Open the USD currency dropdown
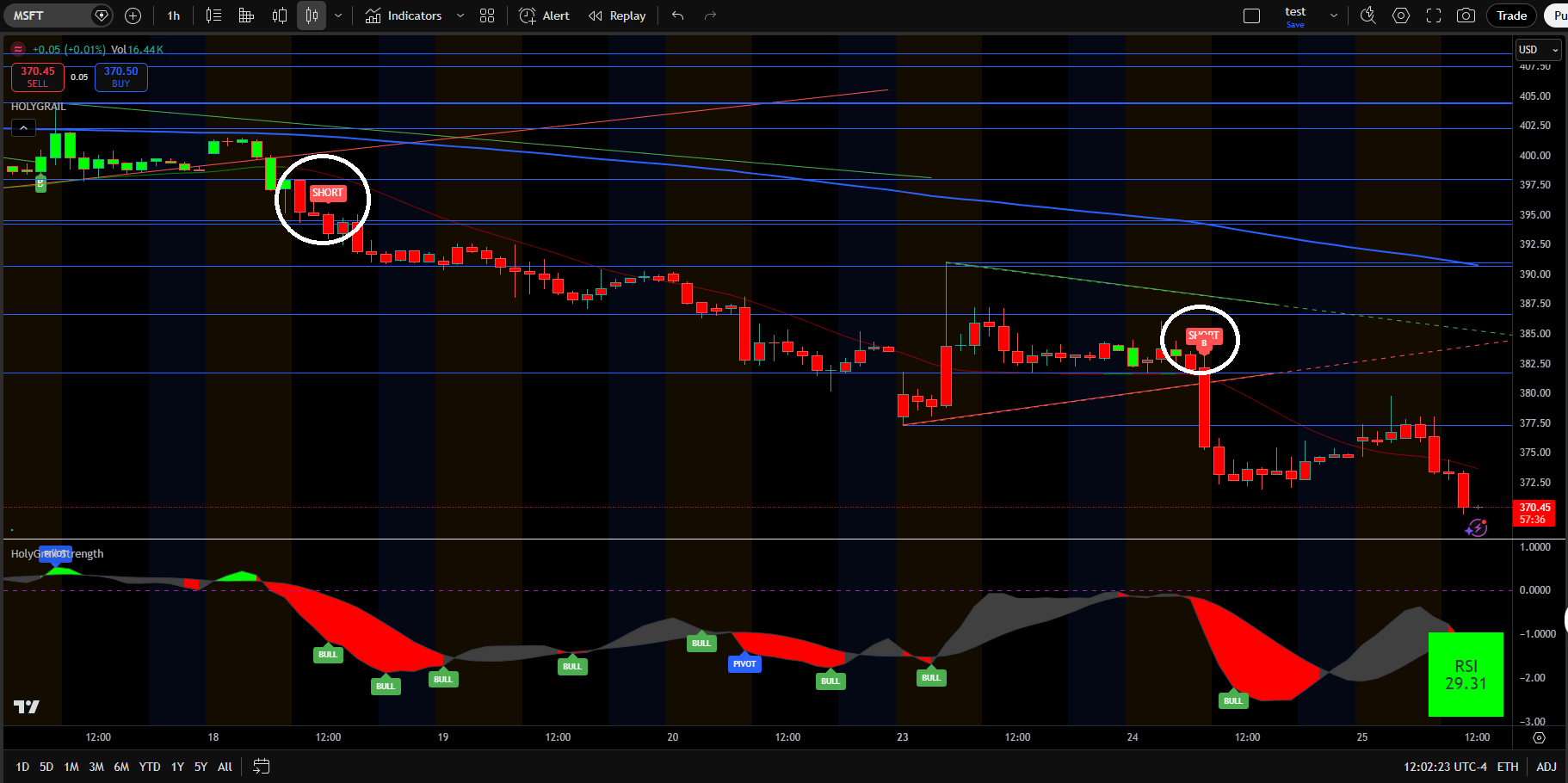The width and height of the screenshot is (1568, 783). [1538, 50]
